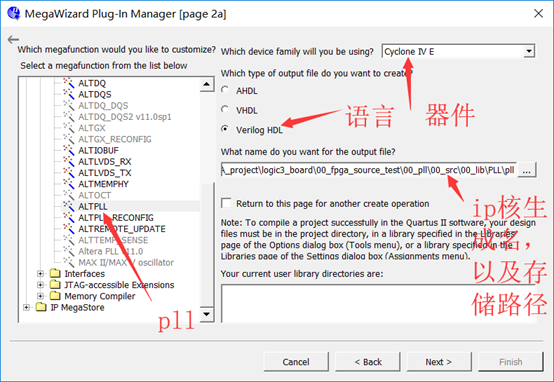Click the ALTGX_RECONFIG icon
This screenshot has width=554, height=382.
tap(69, 139)
